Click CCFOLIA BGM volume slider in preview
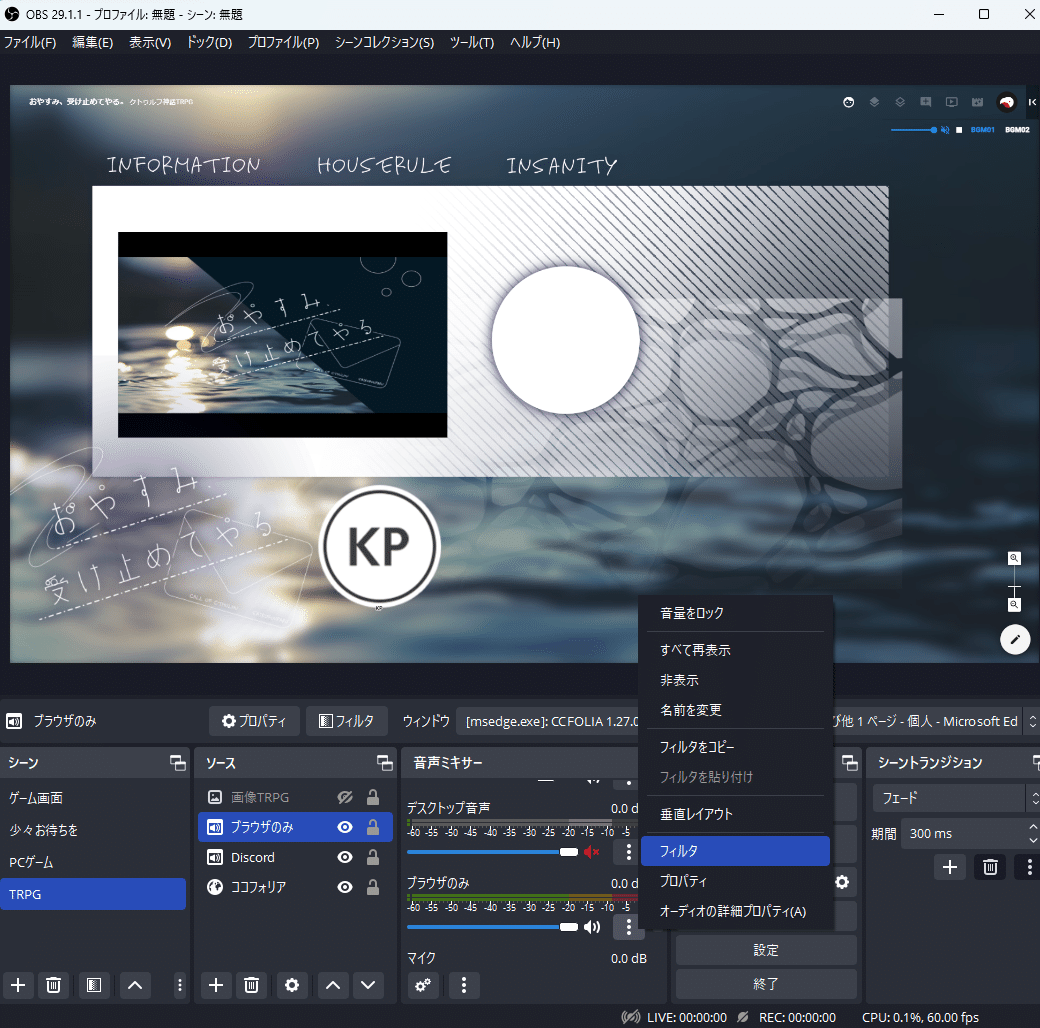Image resolution: width=1040 pixels, height=1028 pixels. tap(913, 130)
